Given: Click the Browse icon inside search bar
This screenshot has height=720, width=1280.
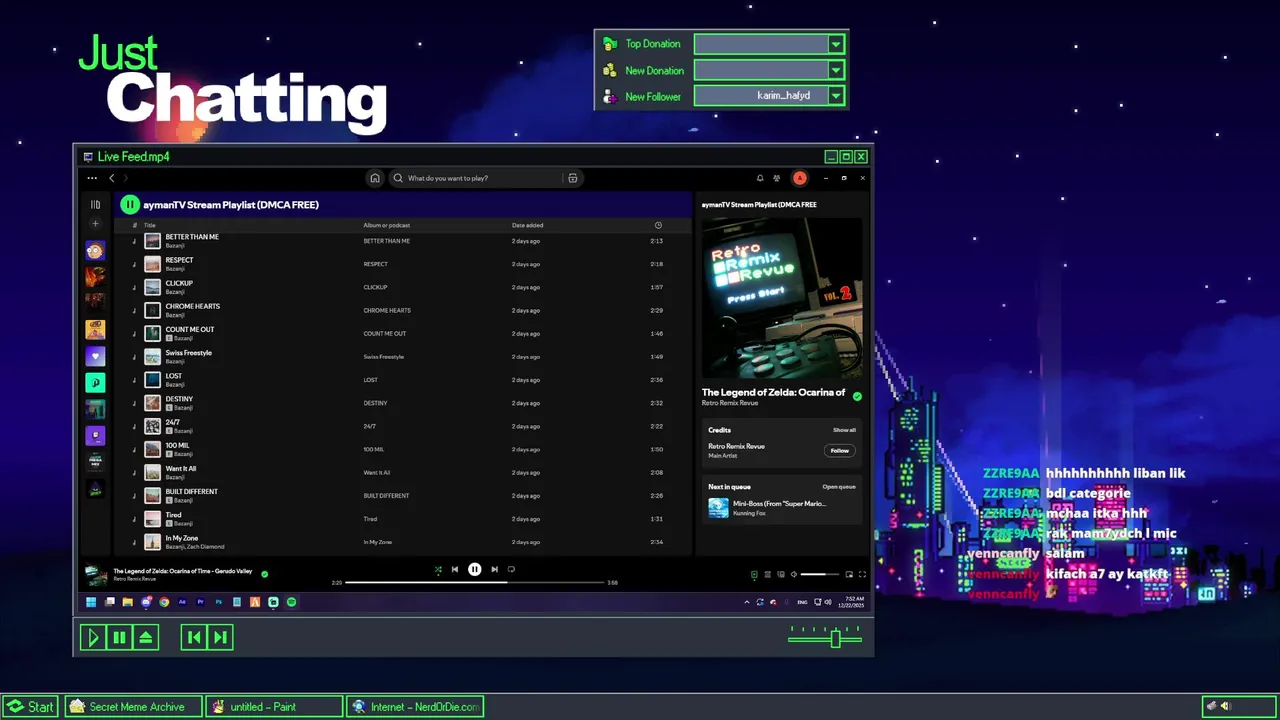Looking at the screenshot, I should pyautogui.click(x=573, y=178).
